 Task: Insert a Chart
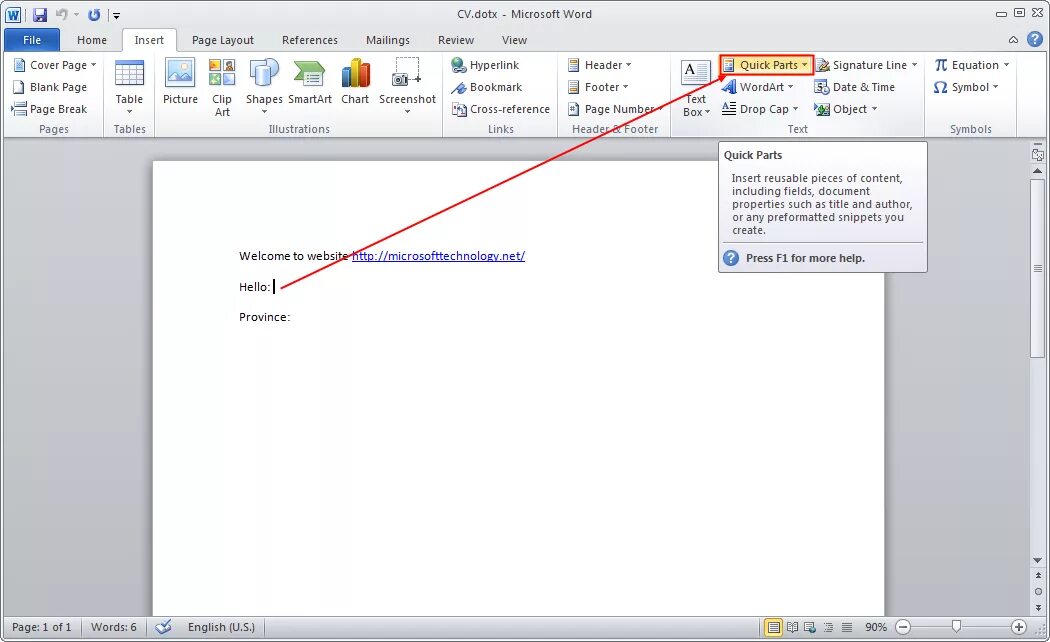355,82
